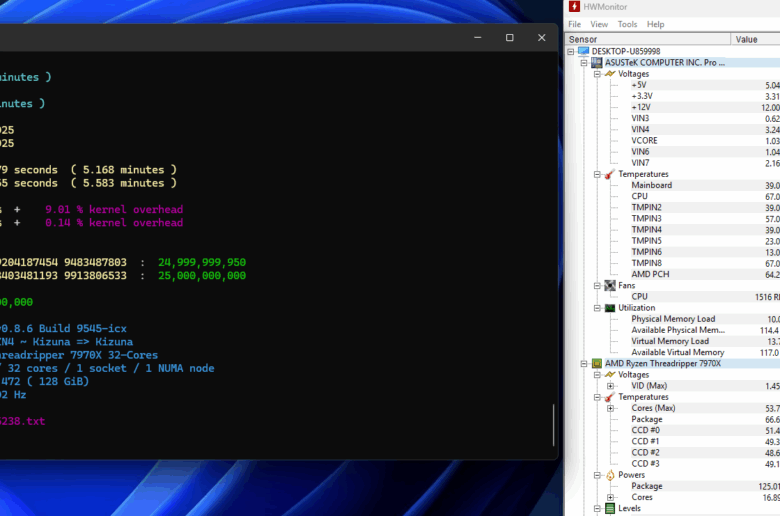
Task: Collapse the Utilization section
Action: pos(597,308)
